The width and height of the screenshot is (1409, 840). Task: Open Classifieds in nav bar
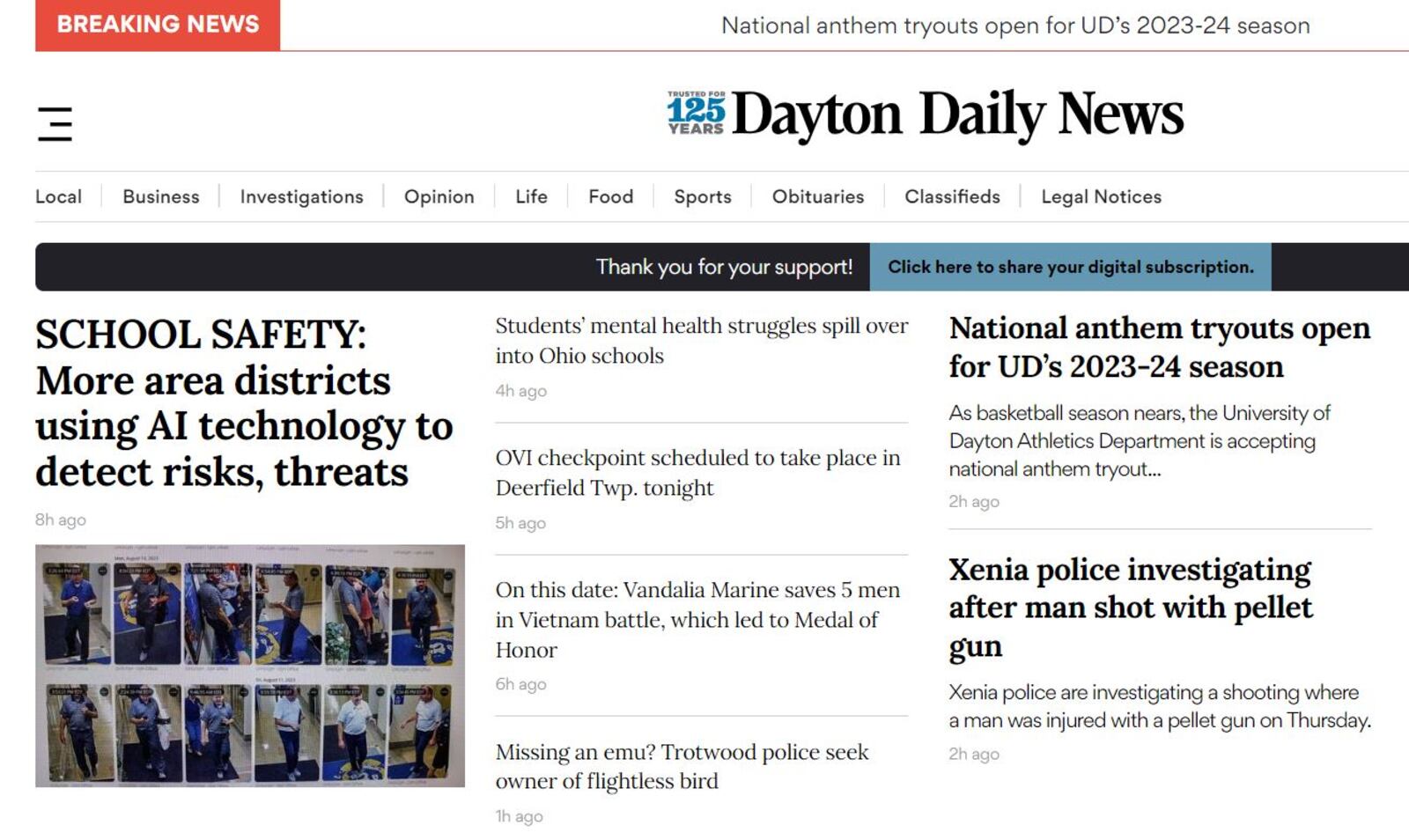pyautogui.click(x=952, y=196)
